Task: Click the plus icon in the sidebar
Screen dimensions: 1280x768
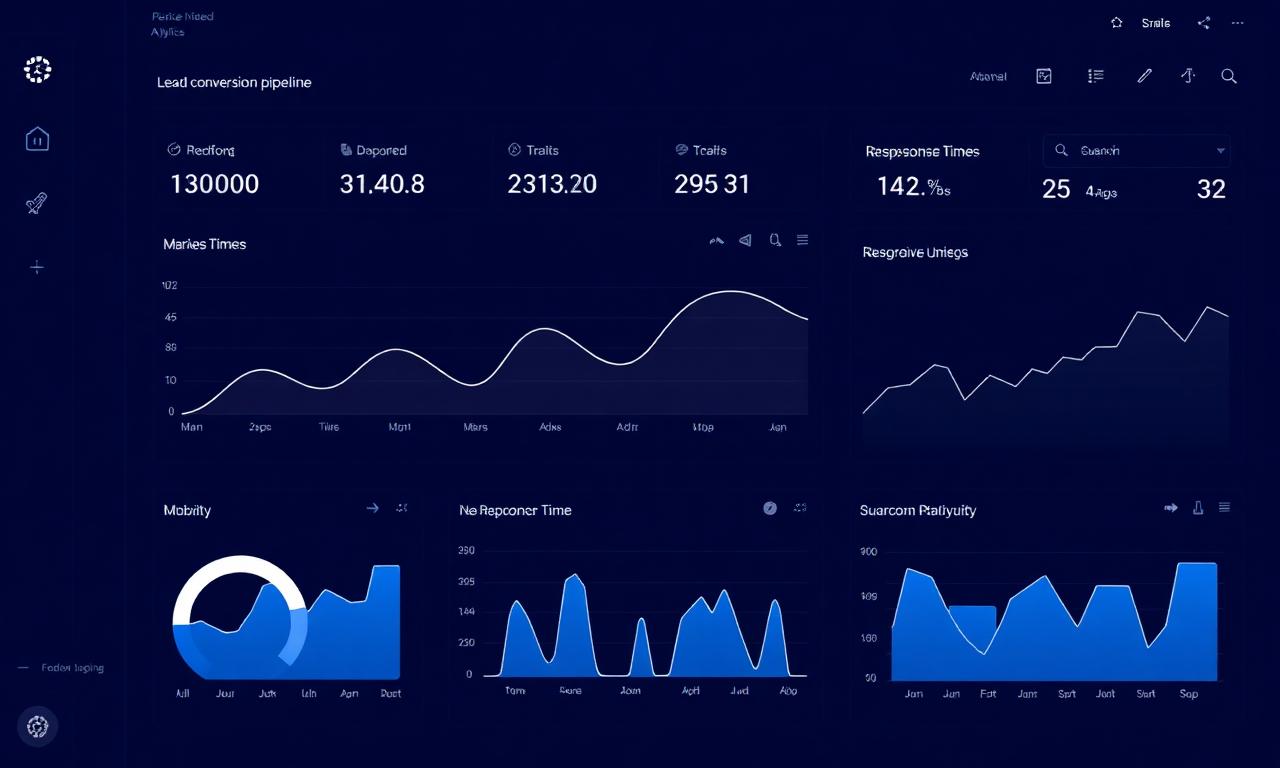Action: coord(37,267)
